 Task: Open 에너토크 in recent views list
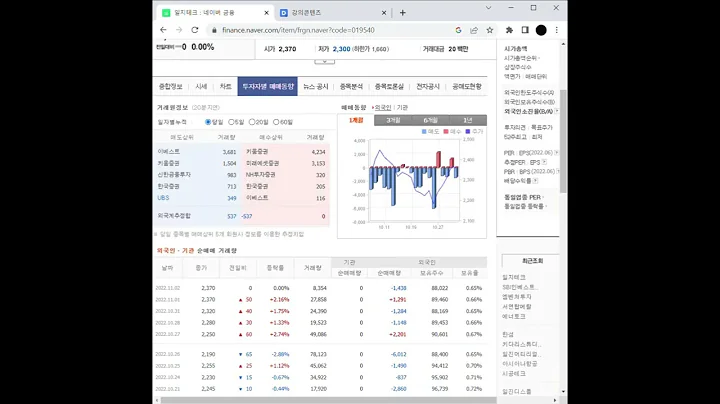514,316
